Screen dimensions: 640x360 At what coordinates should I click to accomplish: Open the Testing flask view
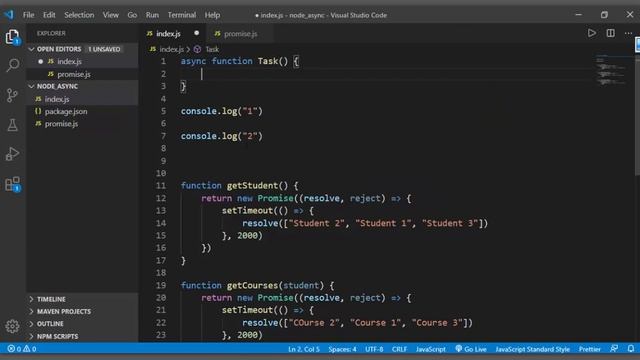click(x=12, y=125)
